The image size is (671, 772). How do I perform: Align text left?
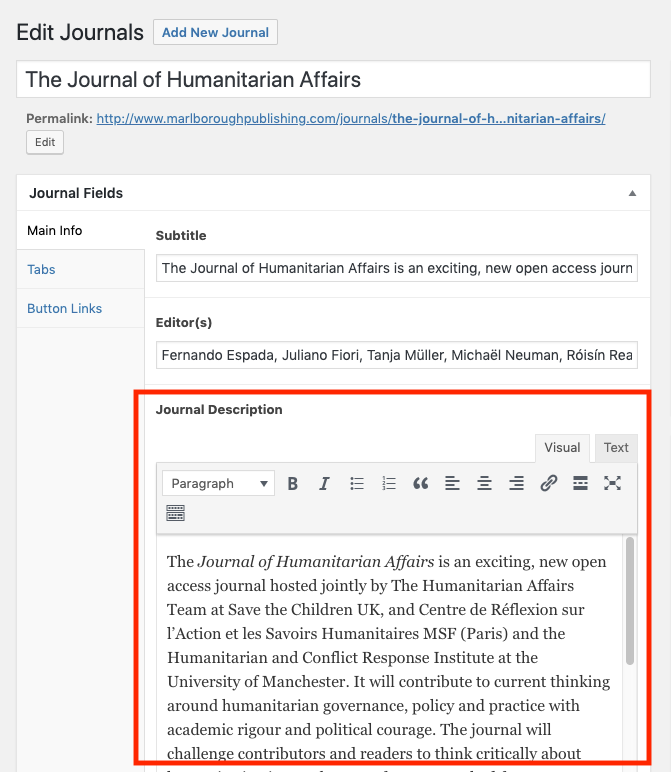[x=452, y=483]
